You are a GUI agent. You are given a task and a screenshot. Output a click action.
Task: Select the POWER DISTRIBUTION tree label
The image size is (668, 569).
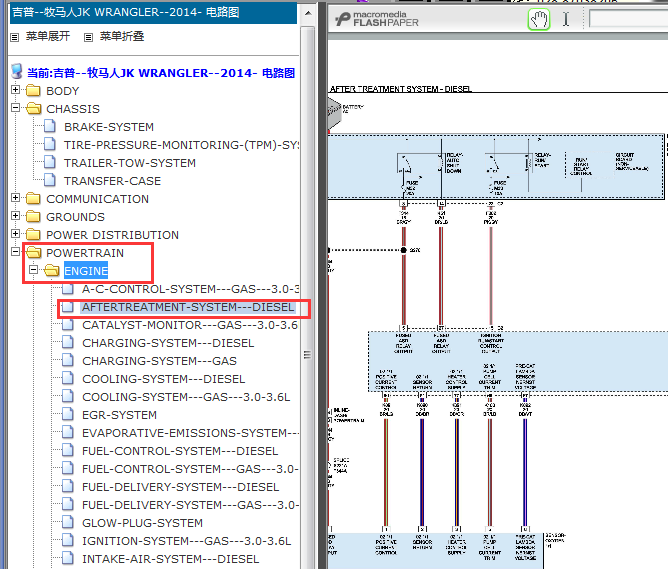pos(112,235)
